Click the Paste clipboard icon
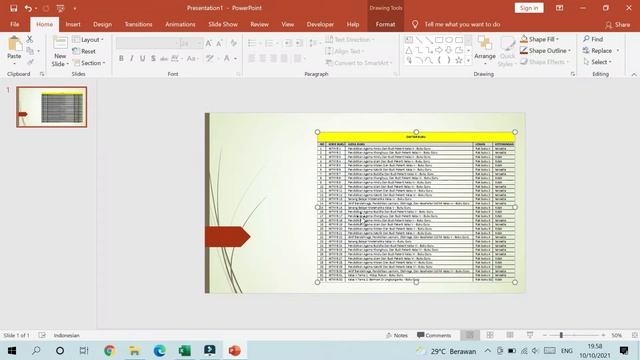 [14, 44]
